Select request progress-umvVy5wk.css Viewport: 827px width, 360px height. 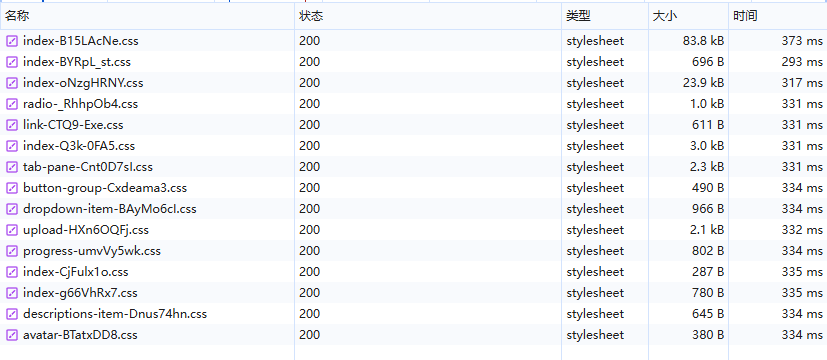tap(92, 251)
